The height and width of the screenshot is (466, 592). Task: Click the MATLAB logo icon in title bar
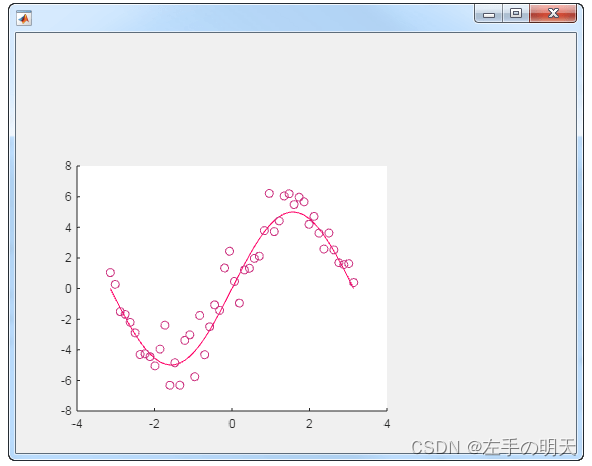[x=24, y=18]
